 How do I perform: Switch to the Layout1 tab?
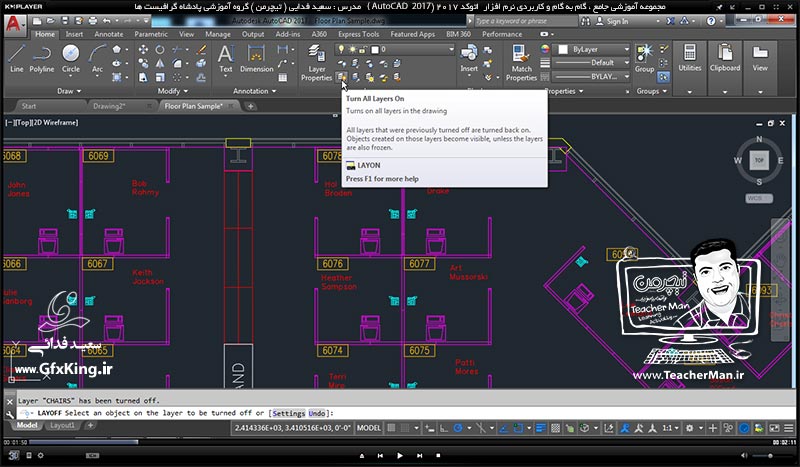[x=62, y=425]
